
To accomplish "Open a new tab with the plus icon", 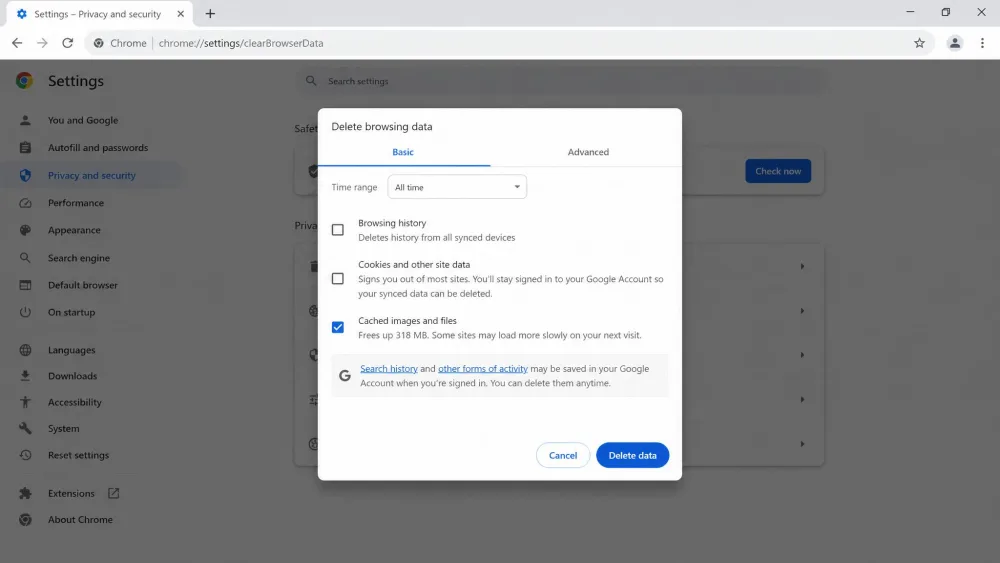I will [210, 13].
